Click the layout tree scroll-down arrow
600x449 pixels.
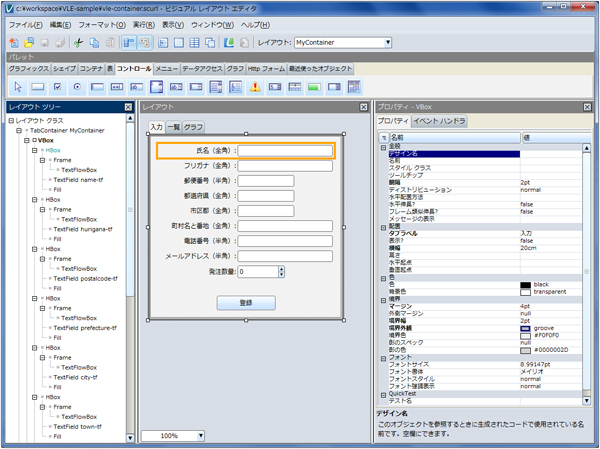coord(130,438)
